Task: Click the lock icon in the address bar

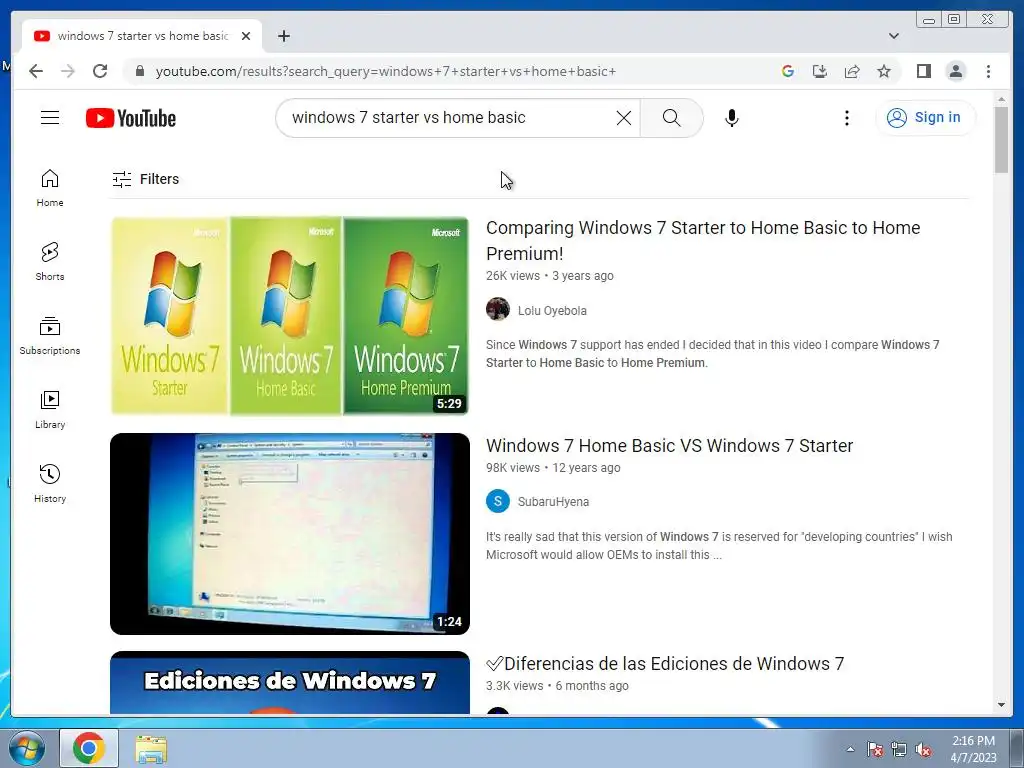Action: pos(139,71)
